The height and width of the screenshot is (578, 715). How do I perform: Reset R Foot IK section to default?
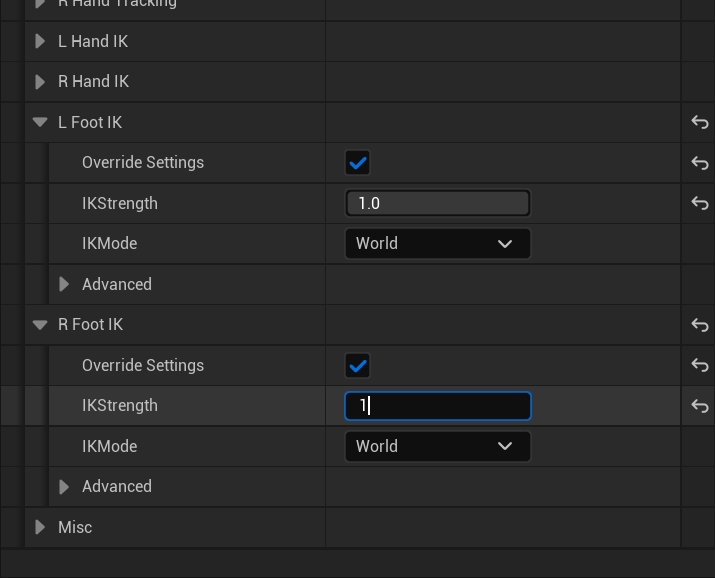[x=699, y=325]
